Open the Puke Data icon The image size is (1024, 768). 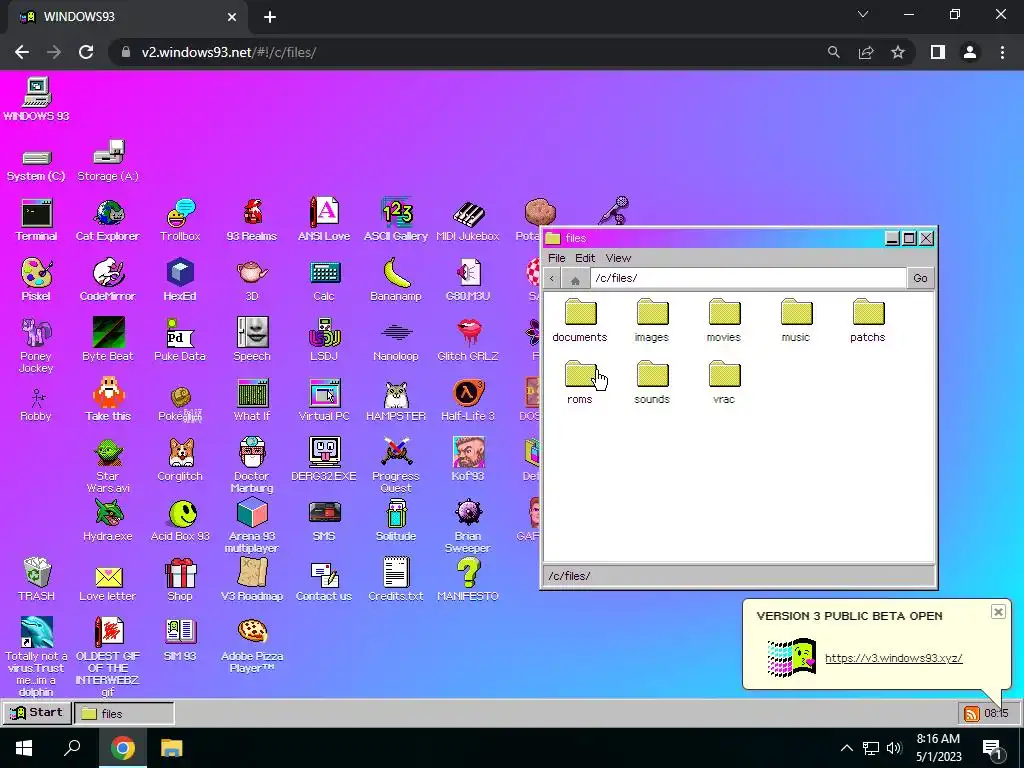click(x=180, y=340)
